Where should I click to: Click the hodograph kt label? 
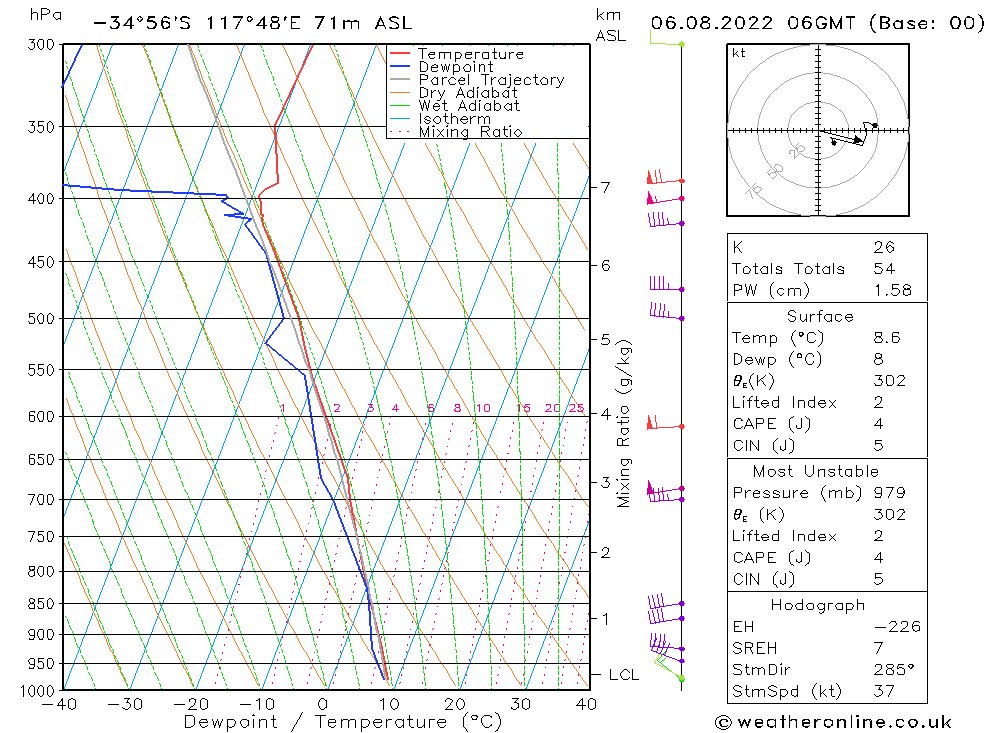pyautogui.click(x=739, y=53)
